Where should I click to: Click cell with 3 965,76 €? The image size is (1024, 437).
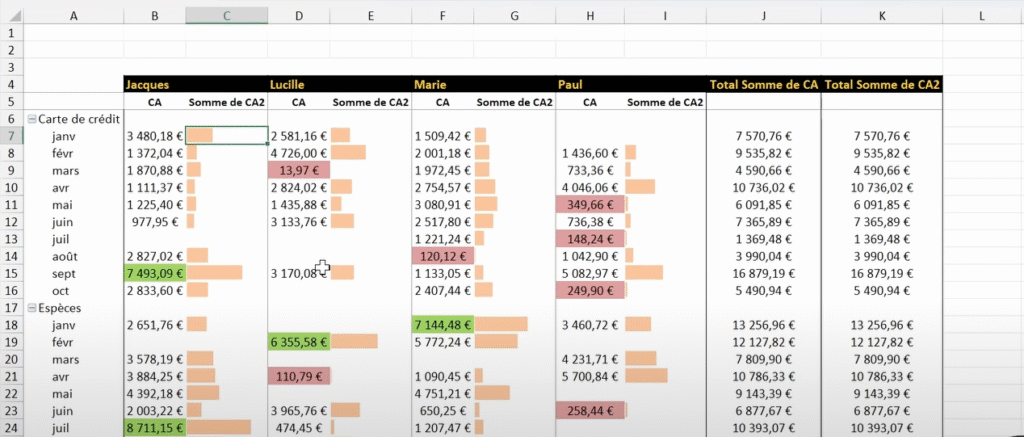coord(298,411)
